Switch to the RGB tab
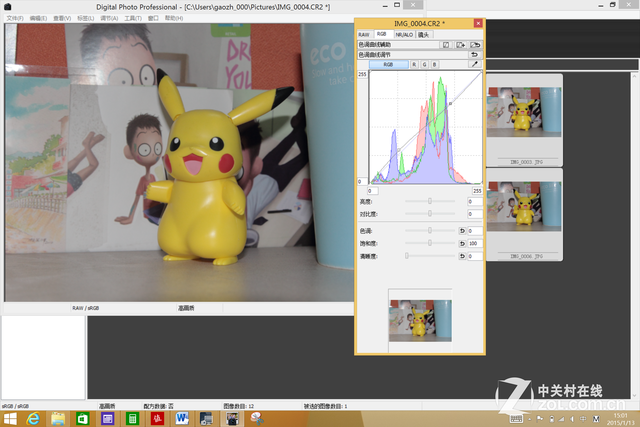Screen dimensions: 640x427 click(x=382, y=34)
